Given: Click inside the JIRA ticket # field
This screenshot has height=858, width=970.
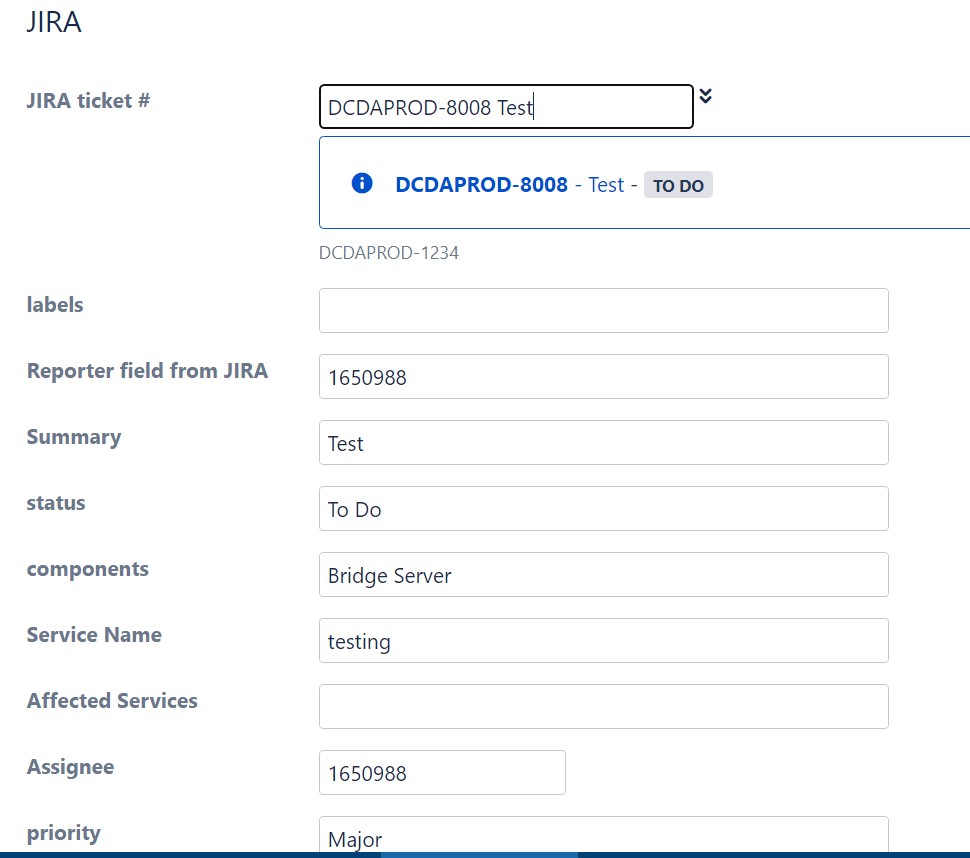Looking at the screenshot, I should pyautogui.click(x=505, y=106).
